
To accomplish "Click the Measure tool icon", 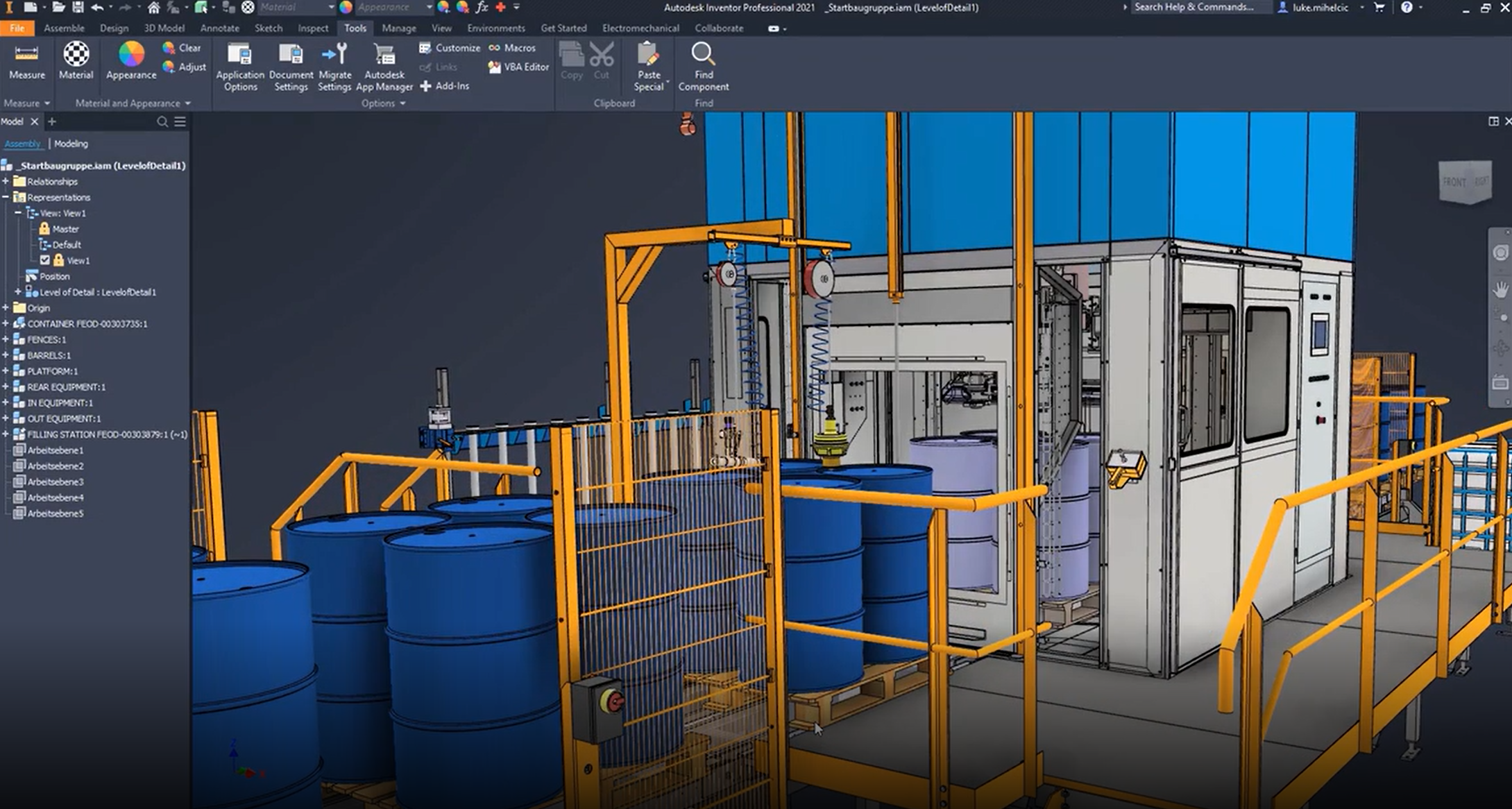I will [x=26, y=54].
